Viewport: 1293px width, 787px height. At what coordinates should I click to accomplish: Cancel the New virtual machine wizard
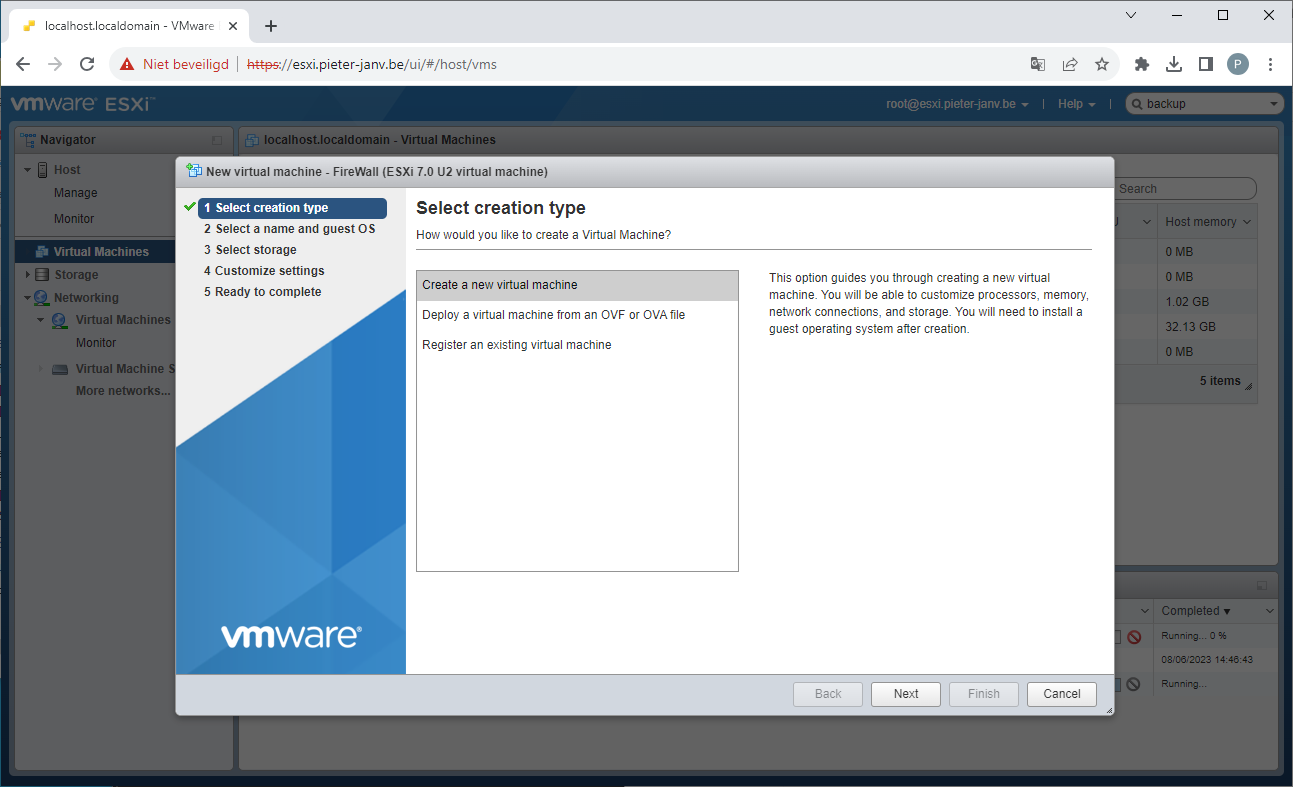point(1061,694)
